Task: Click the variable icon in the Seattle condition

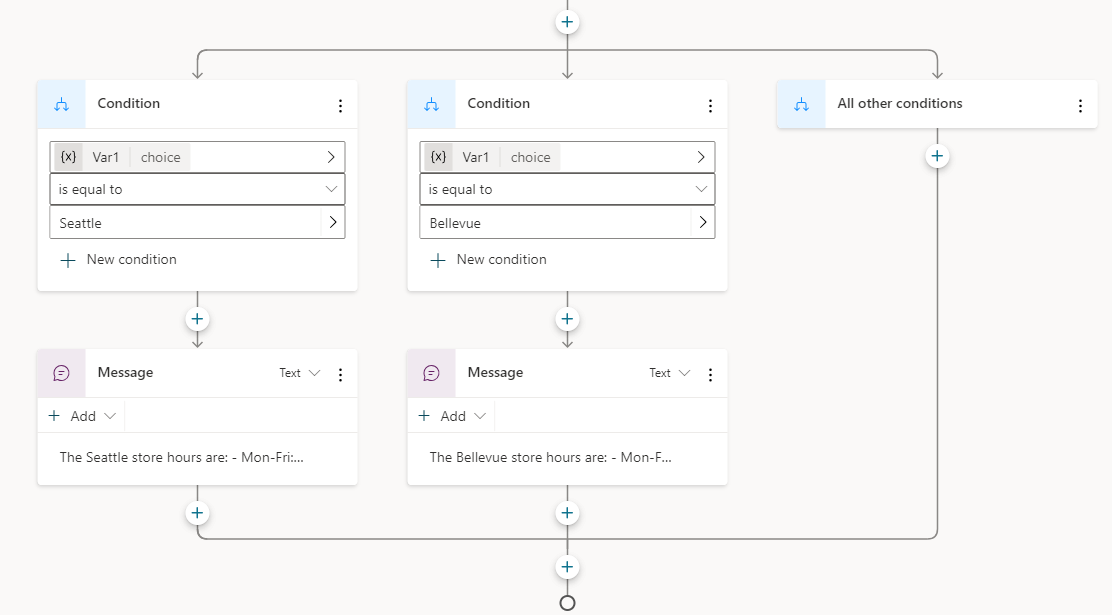Action: 68,157
